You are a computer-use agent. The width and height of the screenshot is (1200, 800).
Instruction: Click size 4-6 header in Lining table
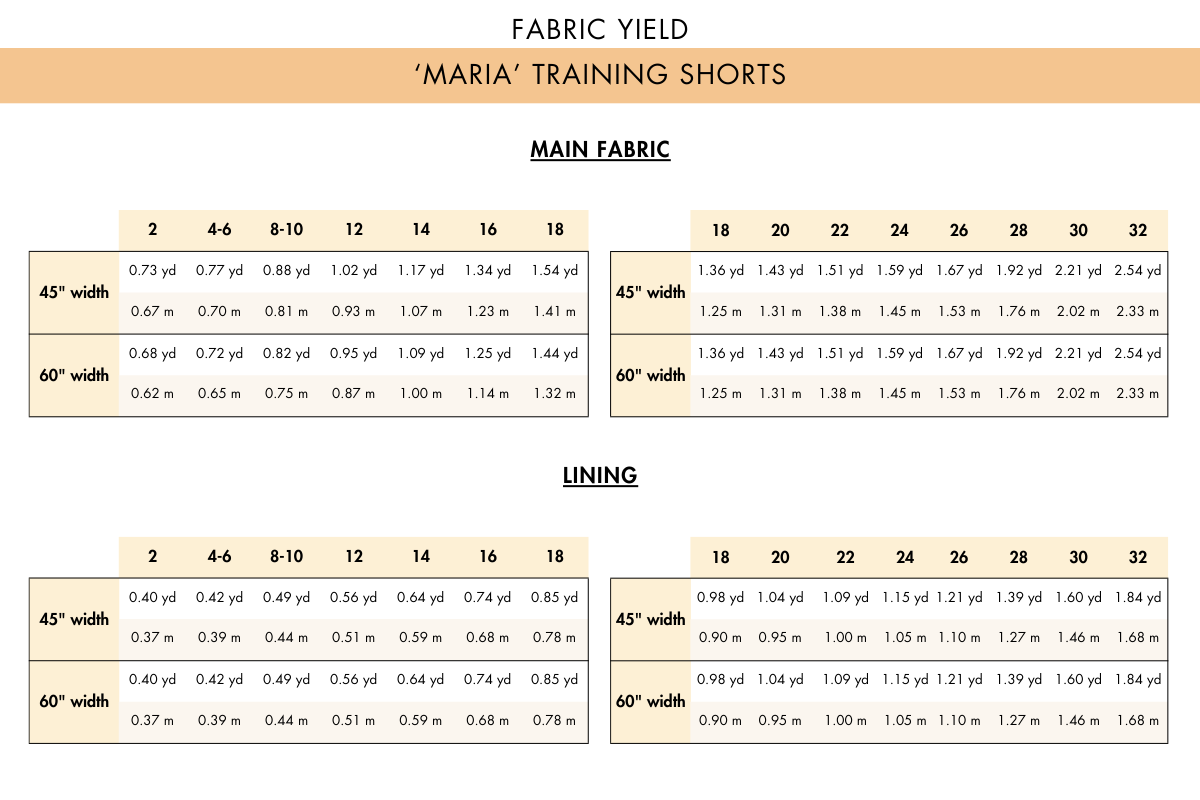click(x=219, y=557)
